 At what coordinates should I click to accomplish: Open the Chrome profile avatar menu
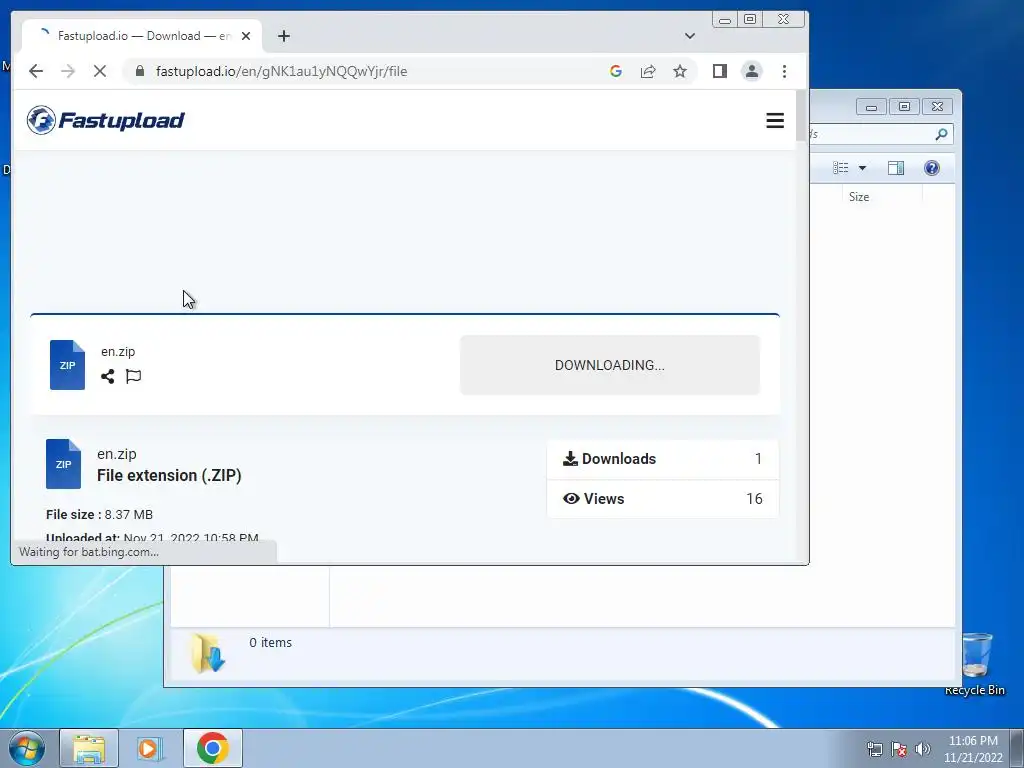pos(752,71)
